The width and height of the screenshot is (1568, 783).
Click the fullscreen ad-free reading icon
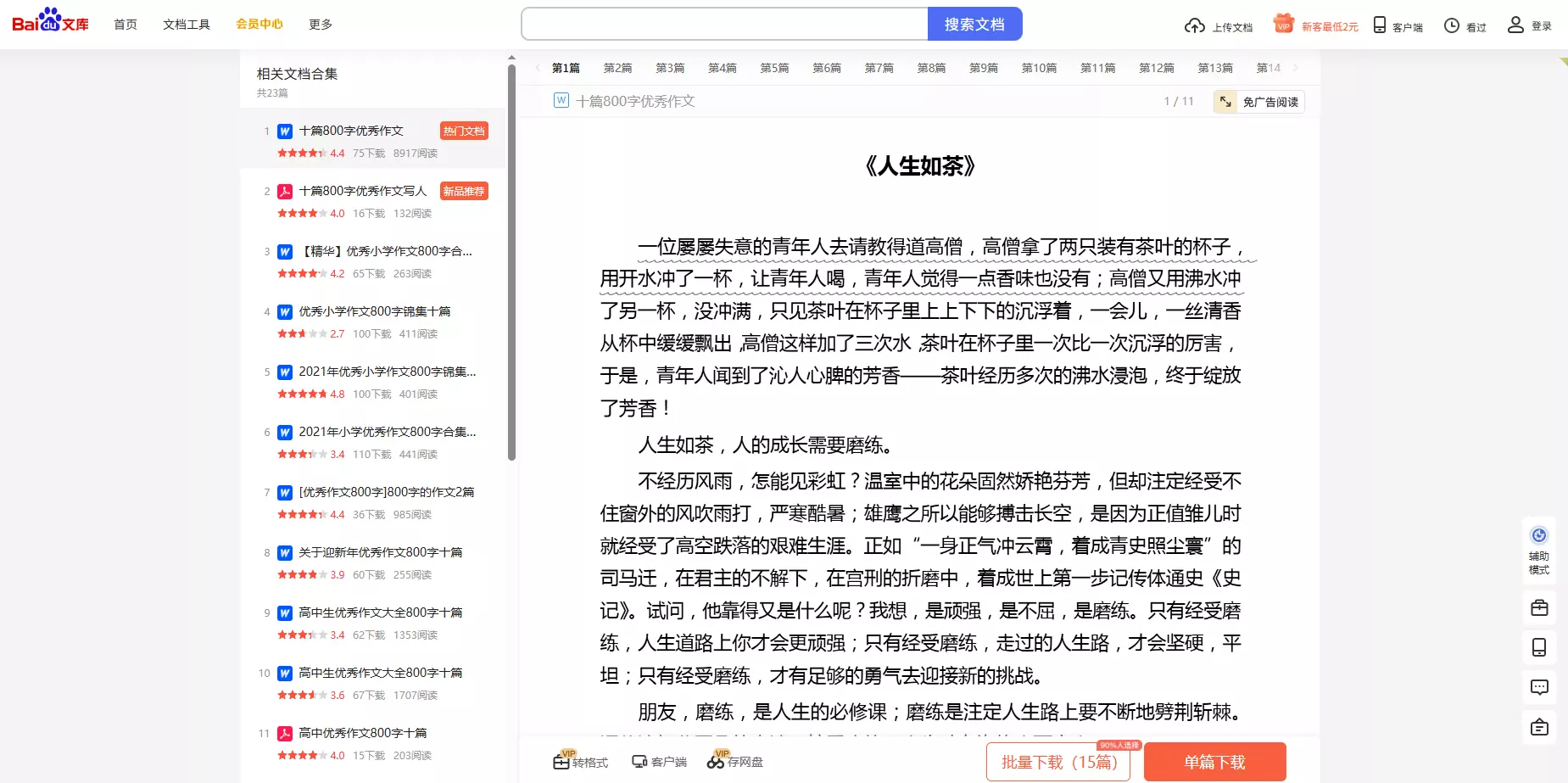1225,102
